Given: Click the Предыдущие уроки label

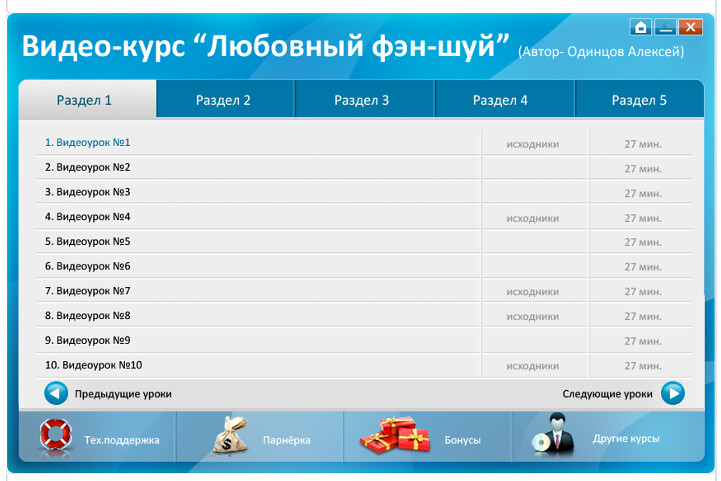Looking at the screenshot, I should point(123,394).
